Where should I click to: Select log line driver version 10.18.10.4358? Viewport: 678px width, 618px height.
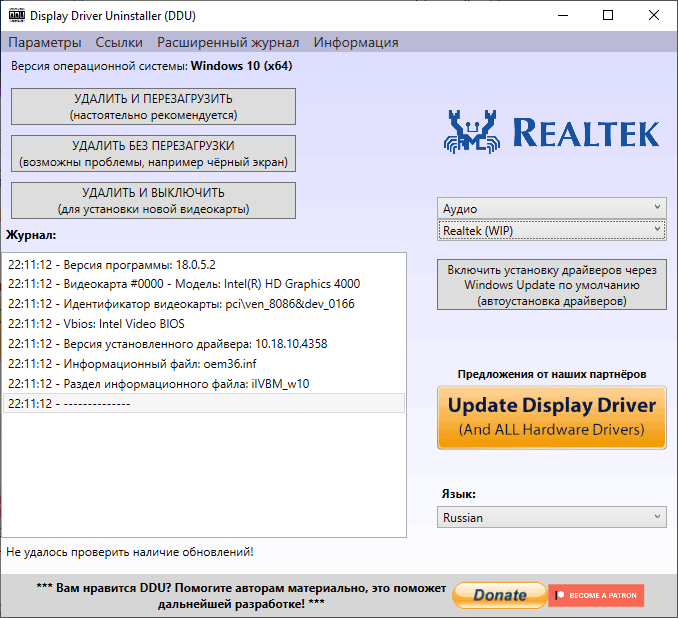pos(204,344)
